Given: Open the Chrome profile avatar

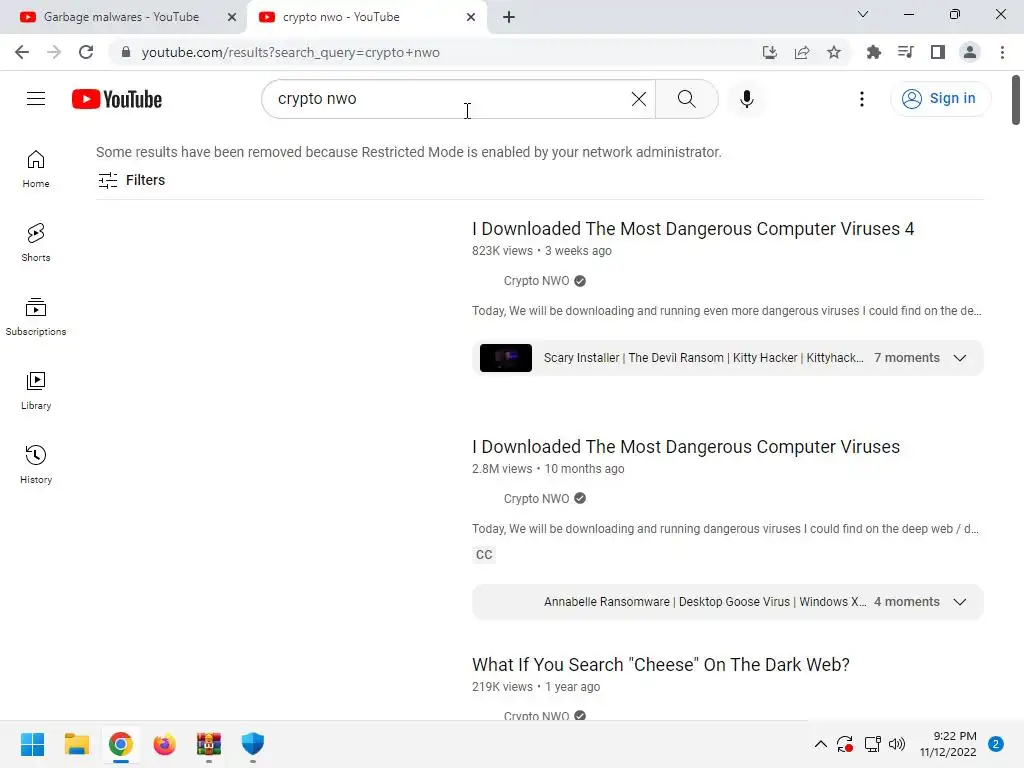Looking at the screenshot, I should (x=970, y=52).
